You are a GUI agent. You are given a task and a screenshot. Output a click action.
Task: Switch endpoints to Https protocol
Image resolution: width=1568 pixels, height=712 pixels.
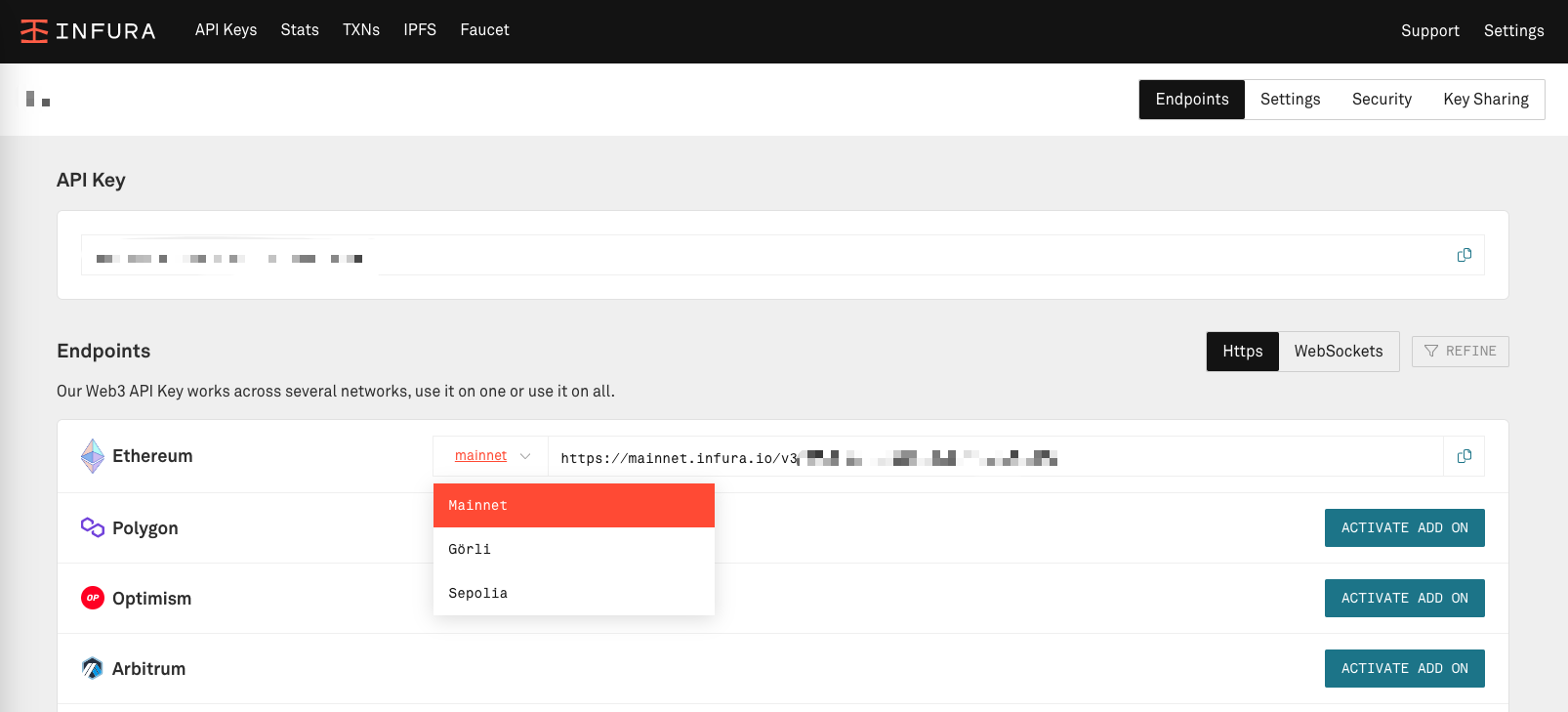pyautogui.click(x=1242, y=352)
